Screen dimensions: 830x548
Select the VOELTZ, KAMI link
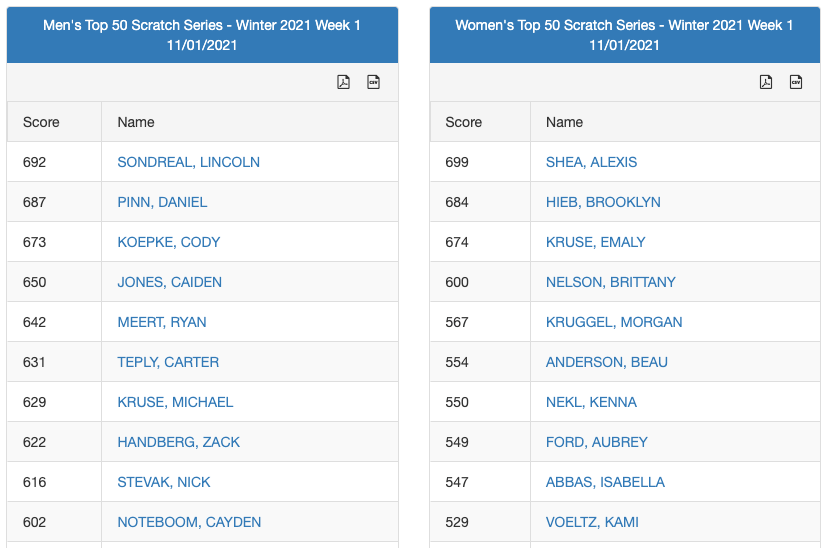[592, 522]
